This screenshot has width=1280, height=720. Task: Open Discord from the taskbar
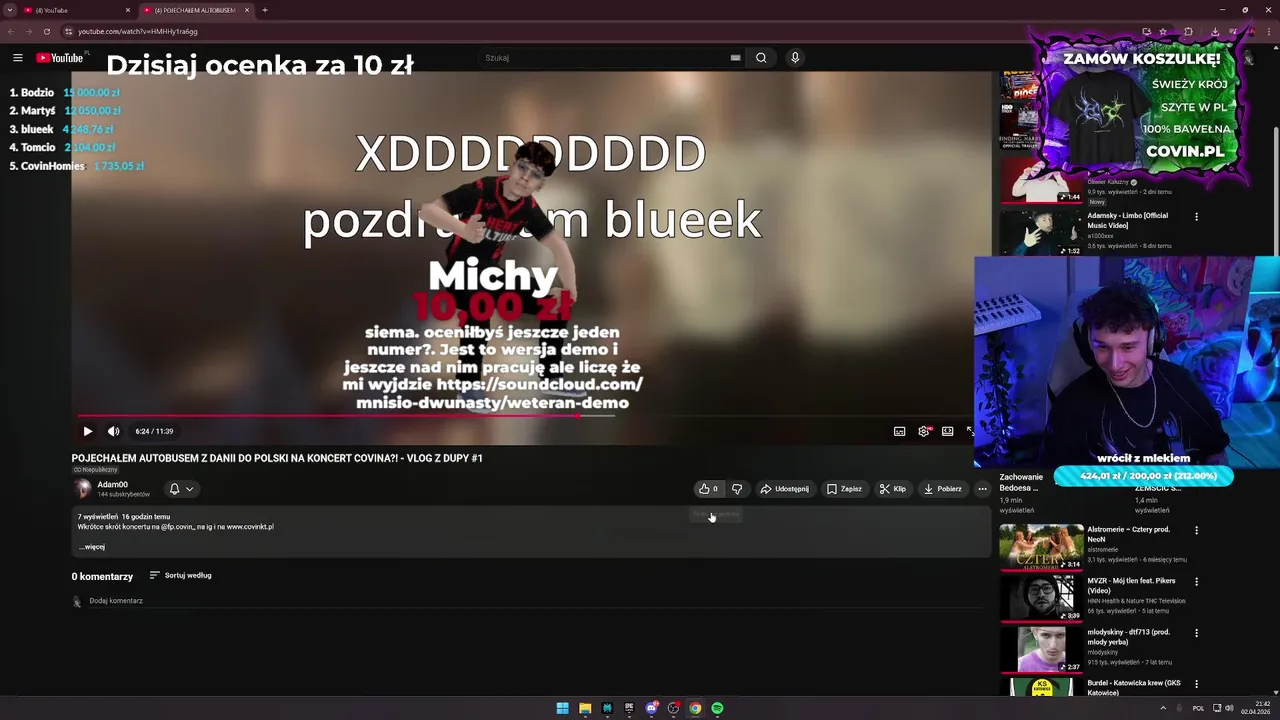(x=651, y=708)
